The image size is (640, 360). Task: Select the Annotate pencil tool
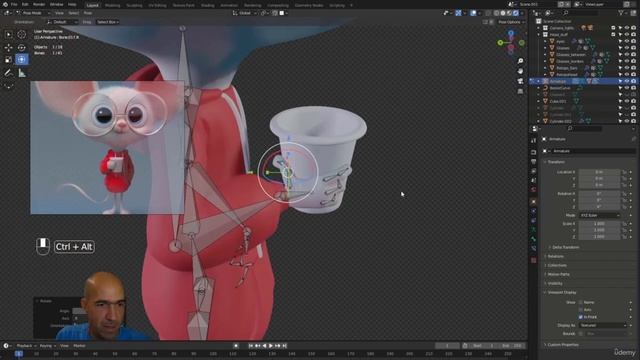[9, 73]
